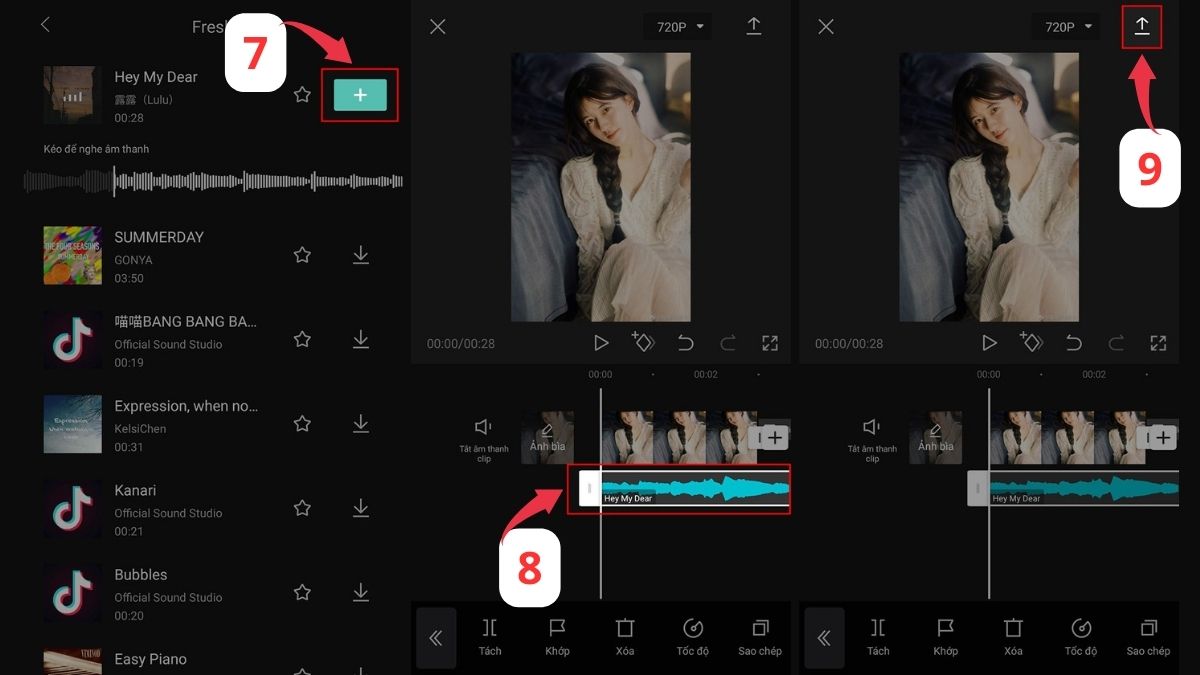The width and height of the screenshot is (1200, 675).
Task: Go back from the music list
Action: click(x=45, y=25)
